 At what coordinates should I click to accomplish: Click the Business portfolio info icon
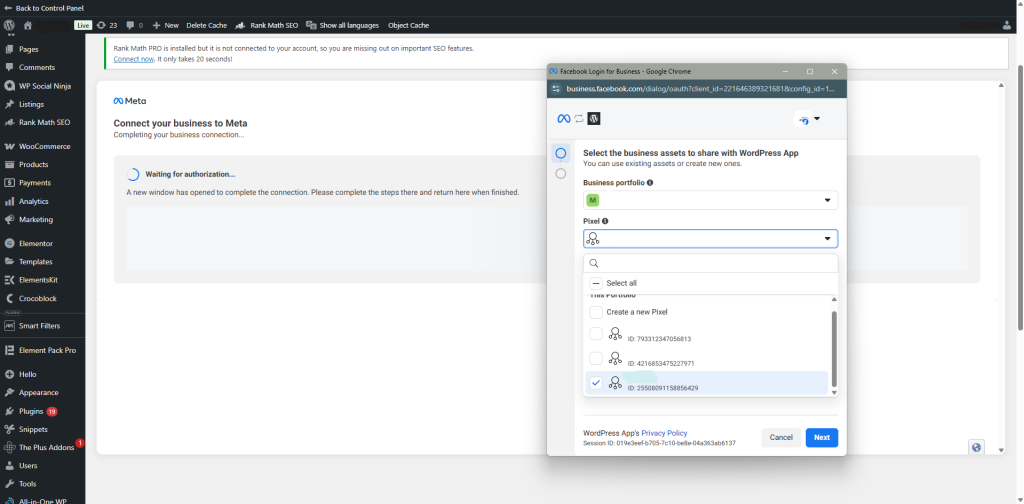[650, 183]
